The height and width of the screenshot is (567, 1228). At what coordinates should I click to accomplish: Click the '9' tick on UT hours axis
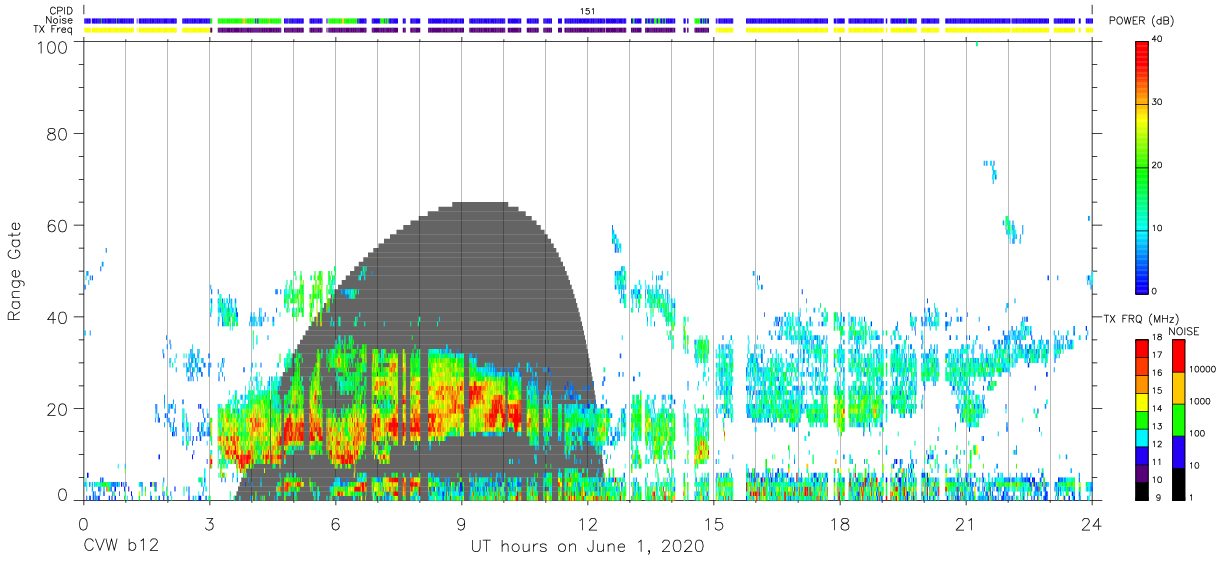[x=461, y=524]
